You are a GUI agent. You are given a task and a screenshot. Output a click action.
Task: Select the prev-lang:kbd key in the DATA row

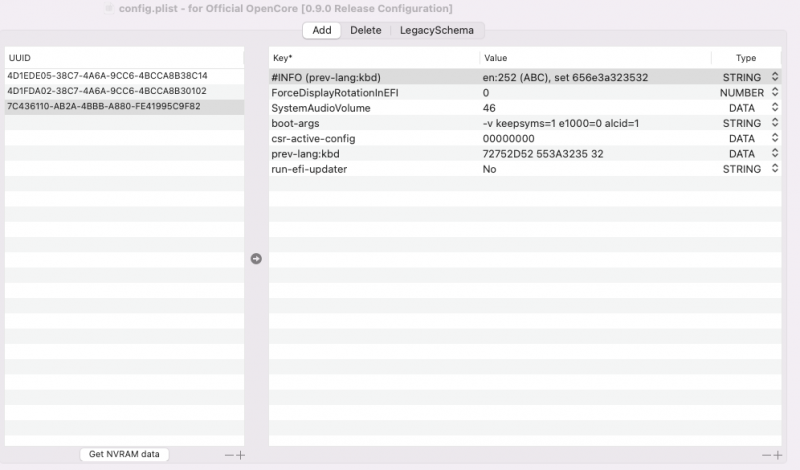305,154
